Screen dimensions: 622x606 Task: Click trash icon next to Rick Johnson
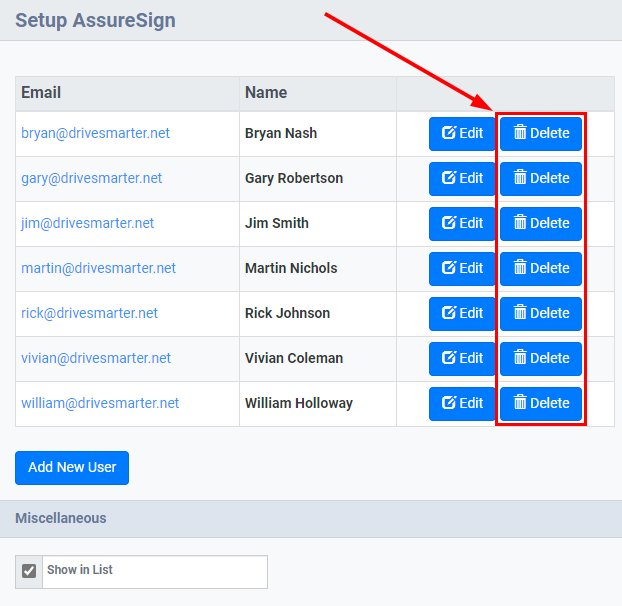520,312
